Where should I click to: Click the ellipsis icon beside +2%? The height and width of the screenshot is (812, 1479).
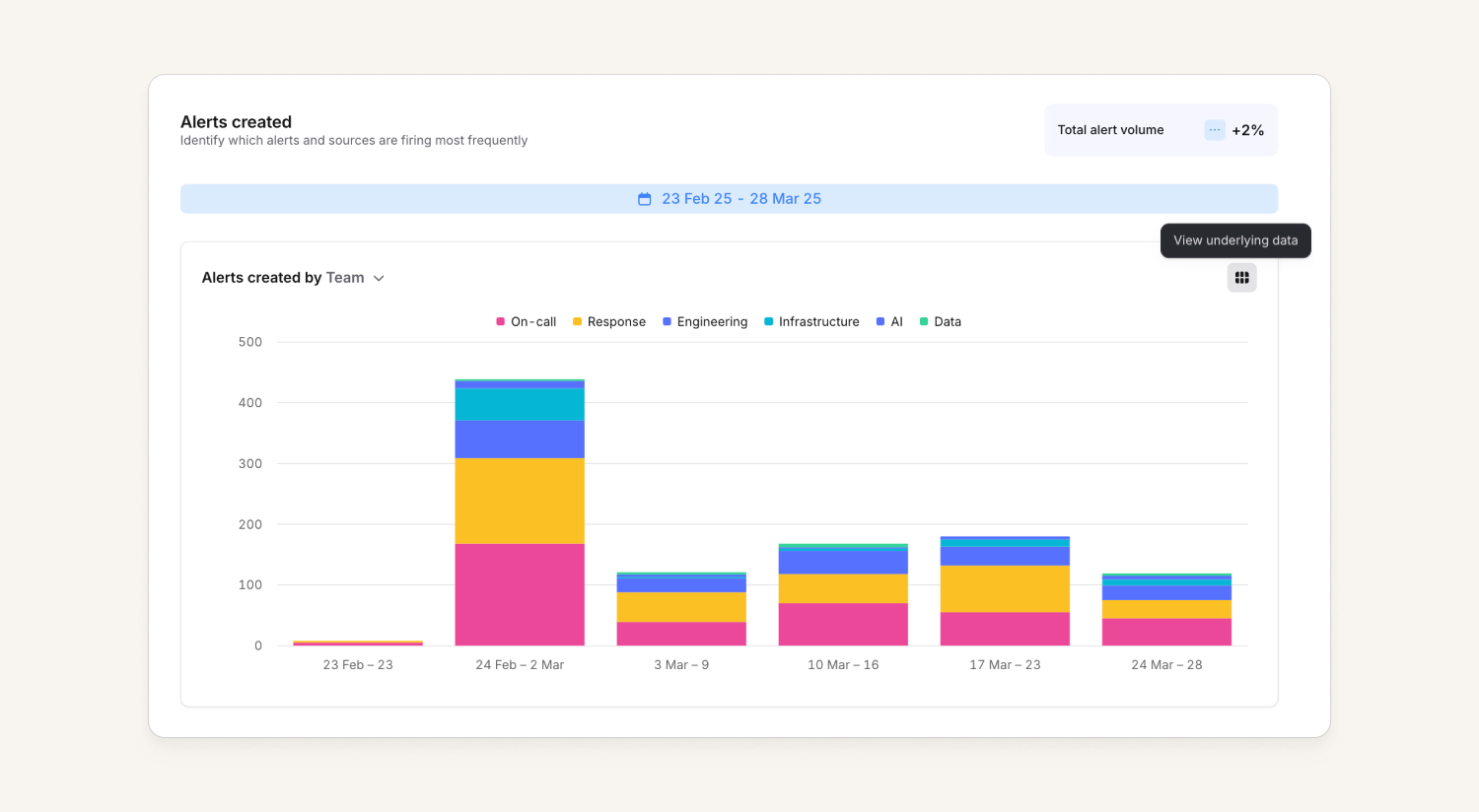pyautogui.click(x=1215, y=130)
